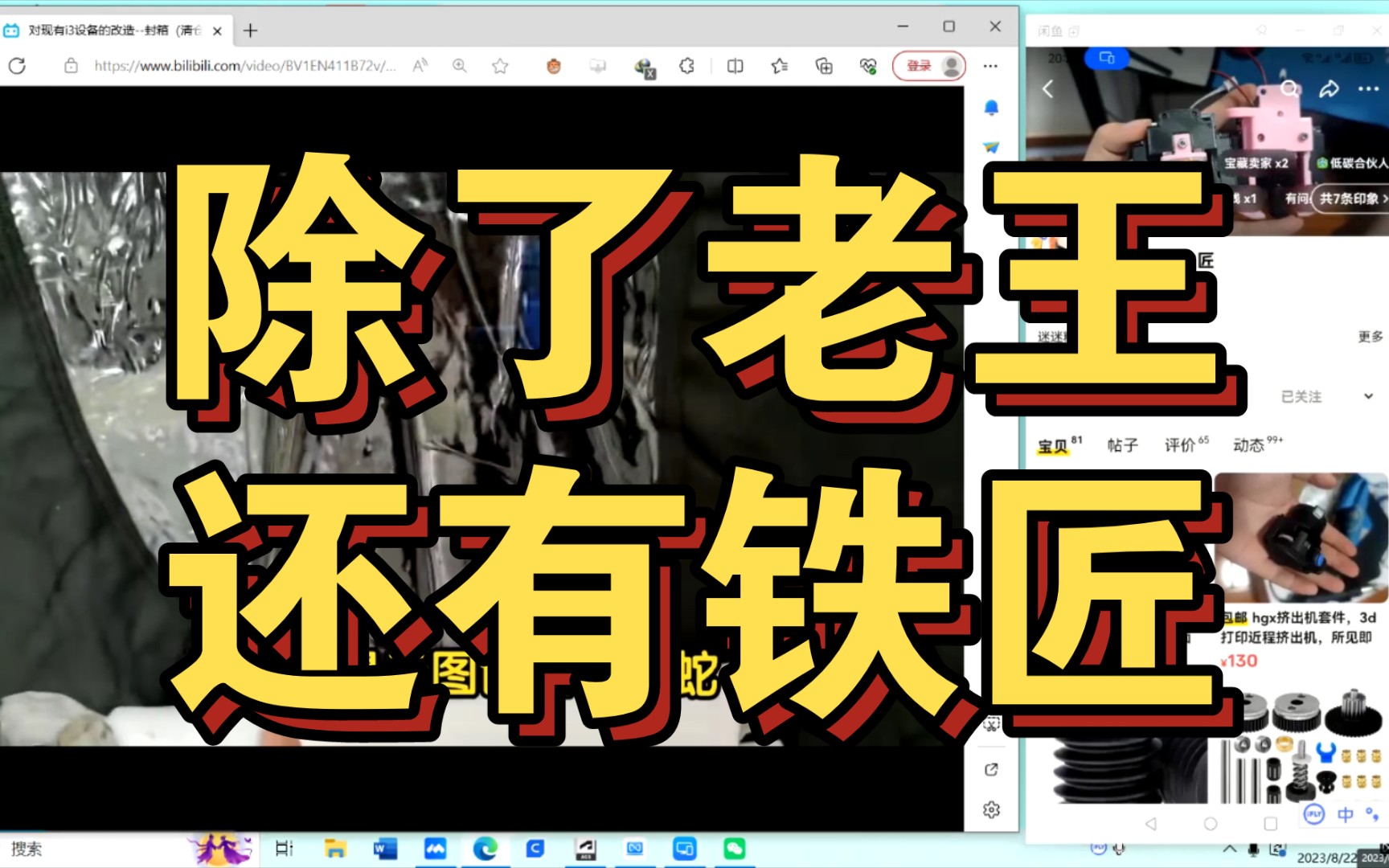
Task: Share the Xianyu seller profile
Action: coord(1329,88)
